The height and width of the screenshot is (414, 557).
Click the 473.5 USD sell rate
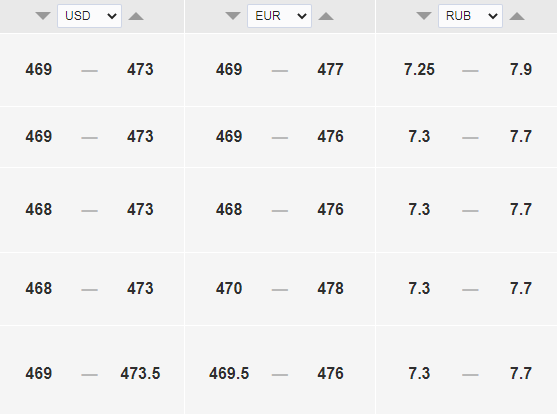click(140, 373)
